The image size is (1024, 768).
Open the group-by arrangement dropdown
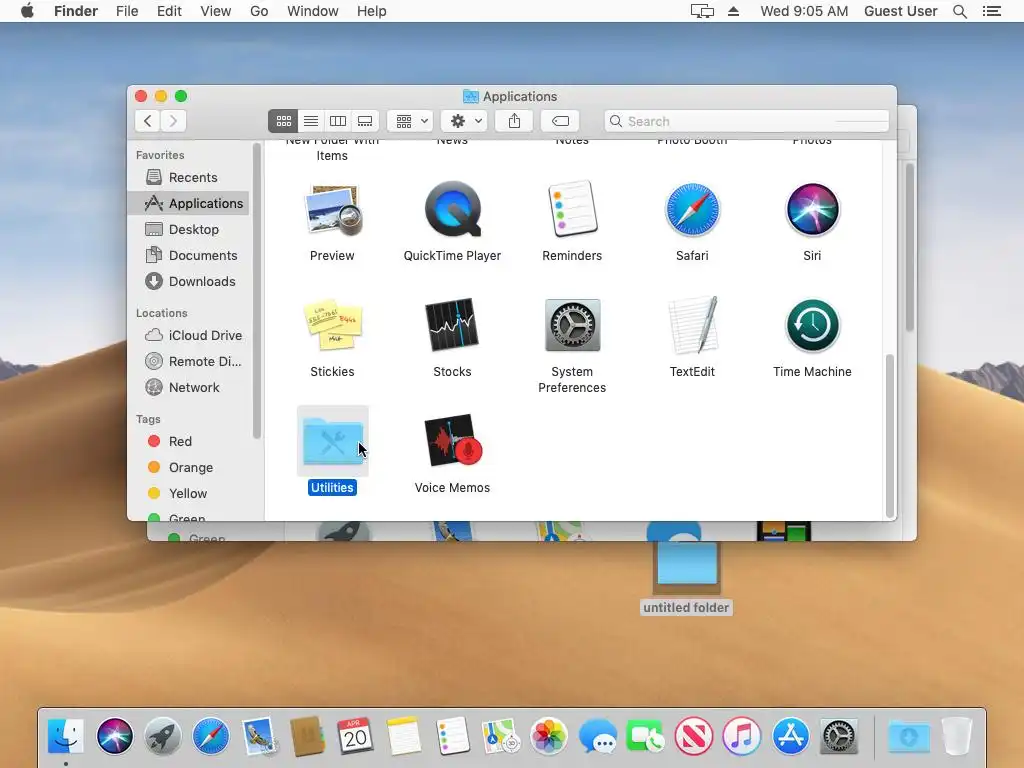tap(410, 121)
